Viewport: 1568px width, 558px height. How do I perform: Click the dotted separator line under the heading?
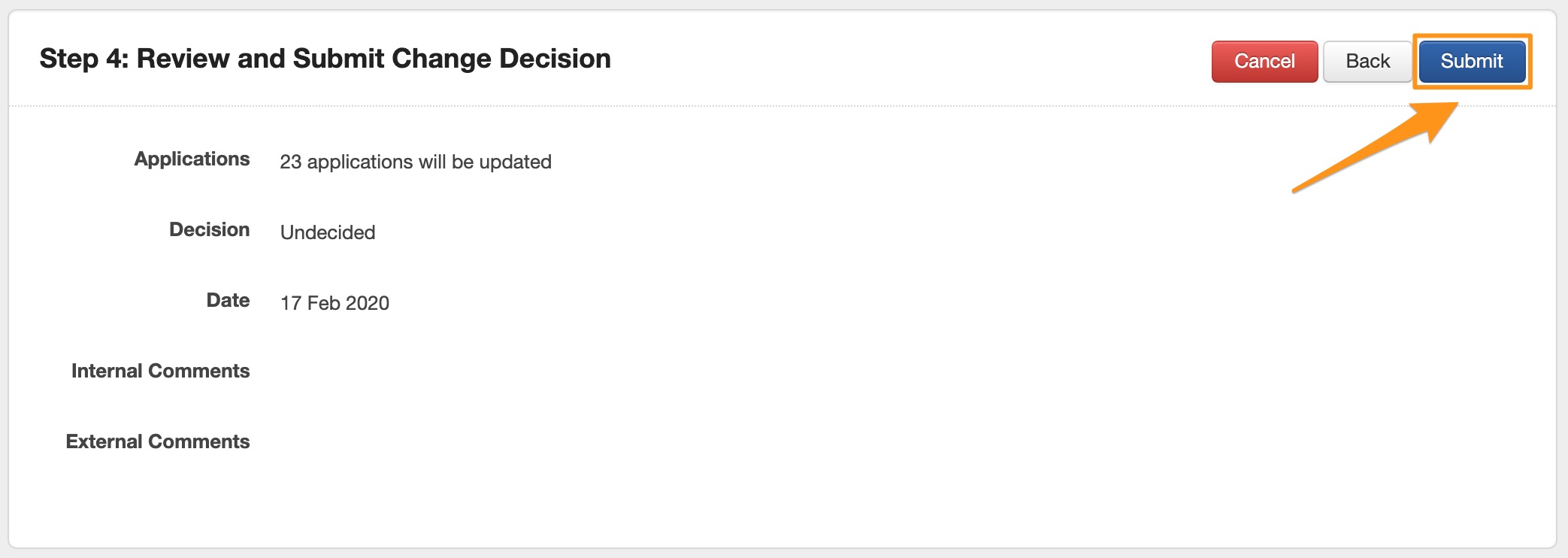click(x=752, y=106)
